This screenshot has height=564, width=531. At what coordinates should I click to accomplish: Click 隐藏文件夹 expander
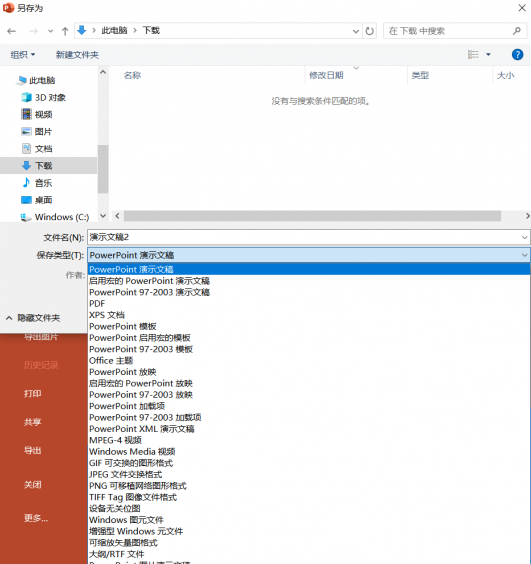coord(33,318)
